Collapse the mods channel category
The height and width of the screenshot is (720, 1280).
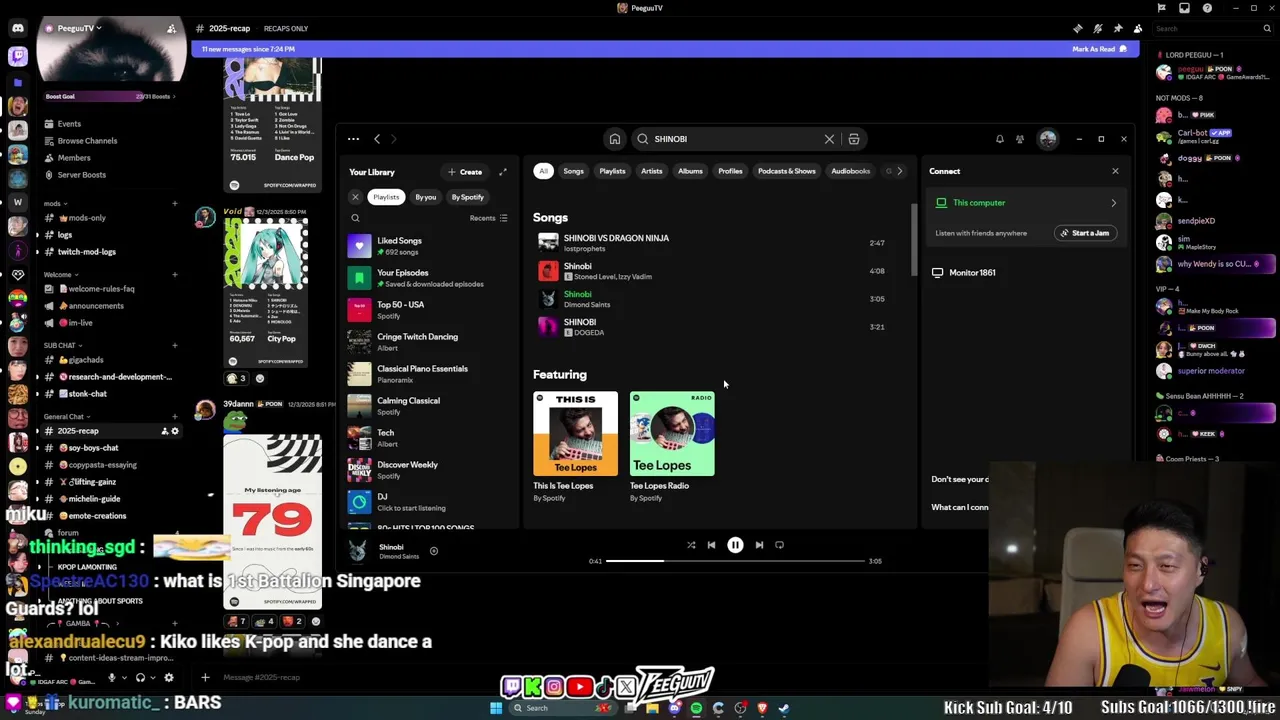[54, 204]
